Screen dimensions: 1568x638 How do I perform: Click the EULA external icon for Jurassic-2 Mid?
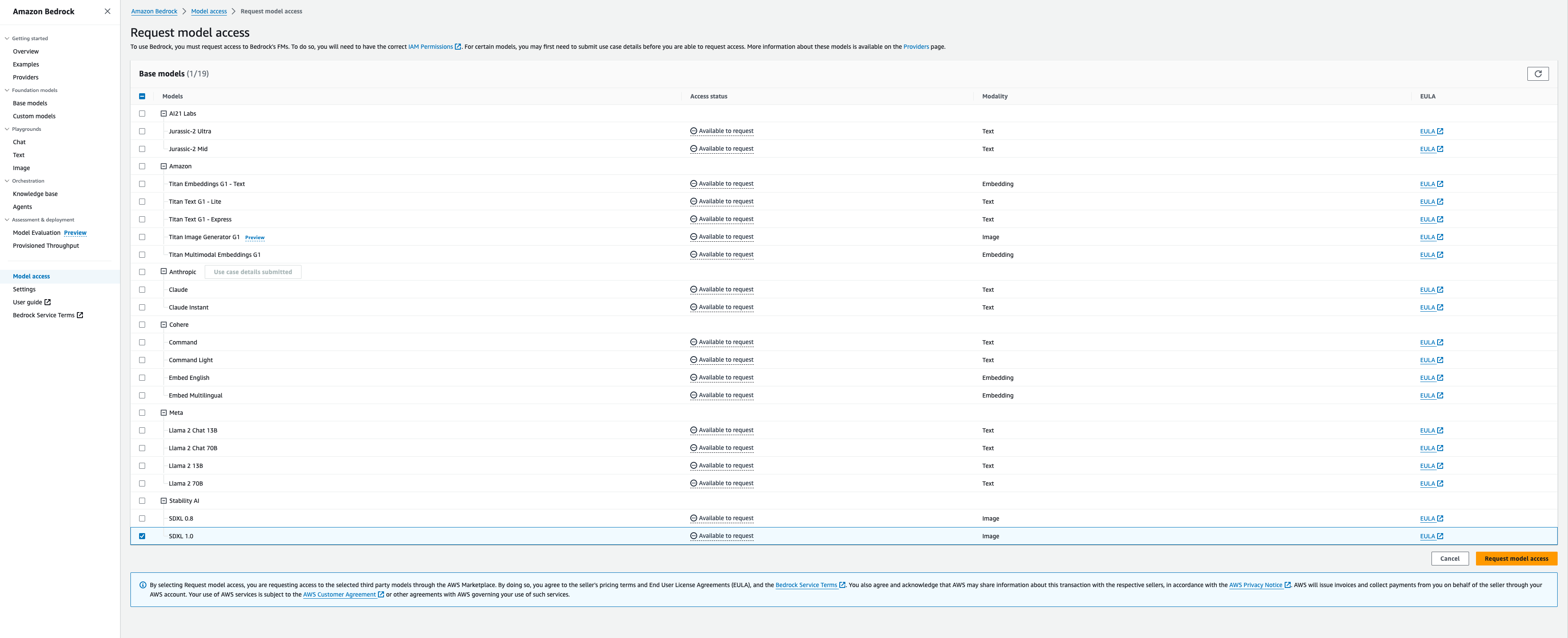[1440, 149]
